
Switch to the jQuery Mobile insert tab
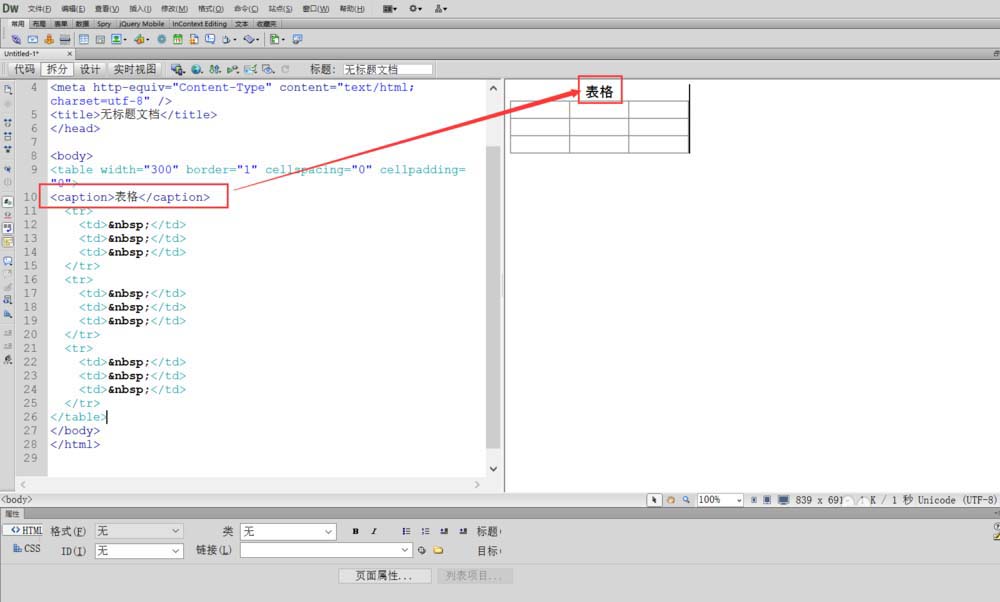pos(142,22)
